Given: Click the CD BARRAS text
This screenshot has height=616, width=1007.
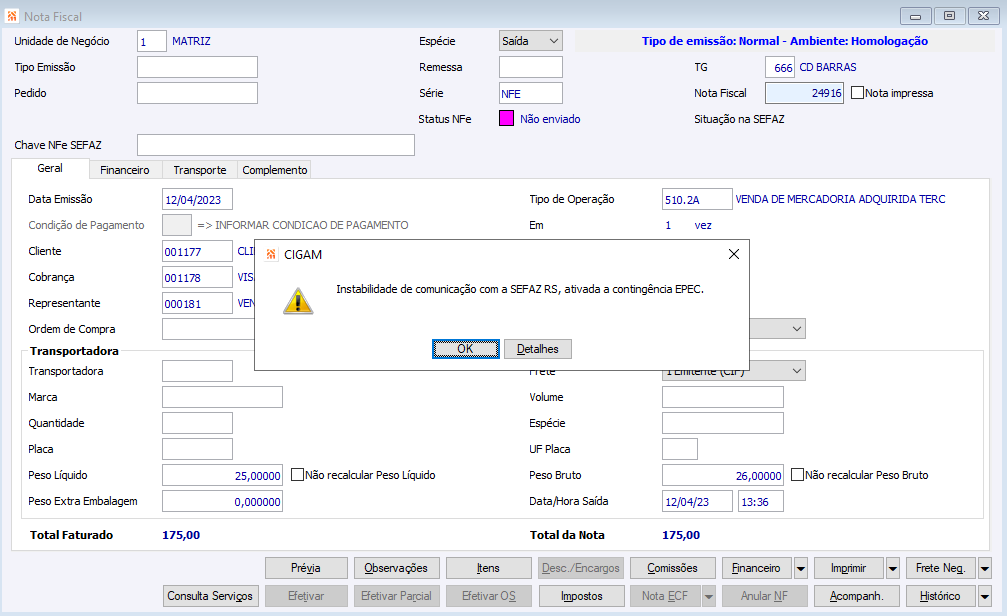Looking at the screenshot, I should coord(827,67).
